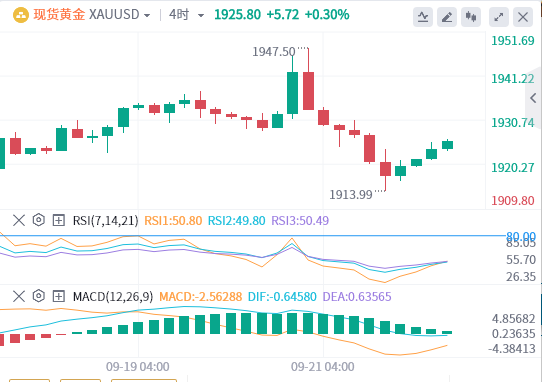
Task: Open the indicators line-chart icon
Action: tap(423, 17)
